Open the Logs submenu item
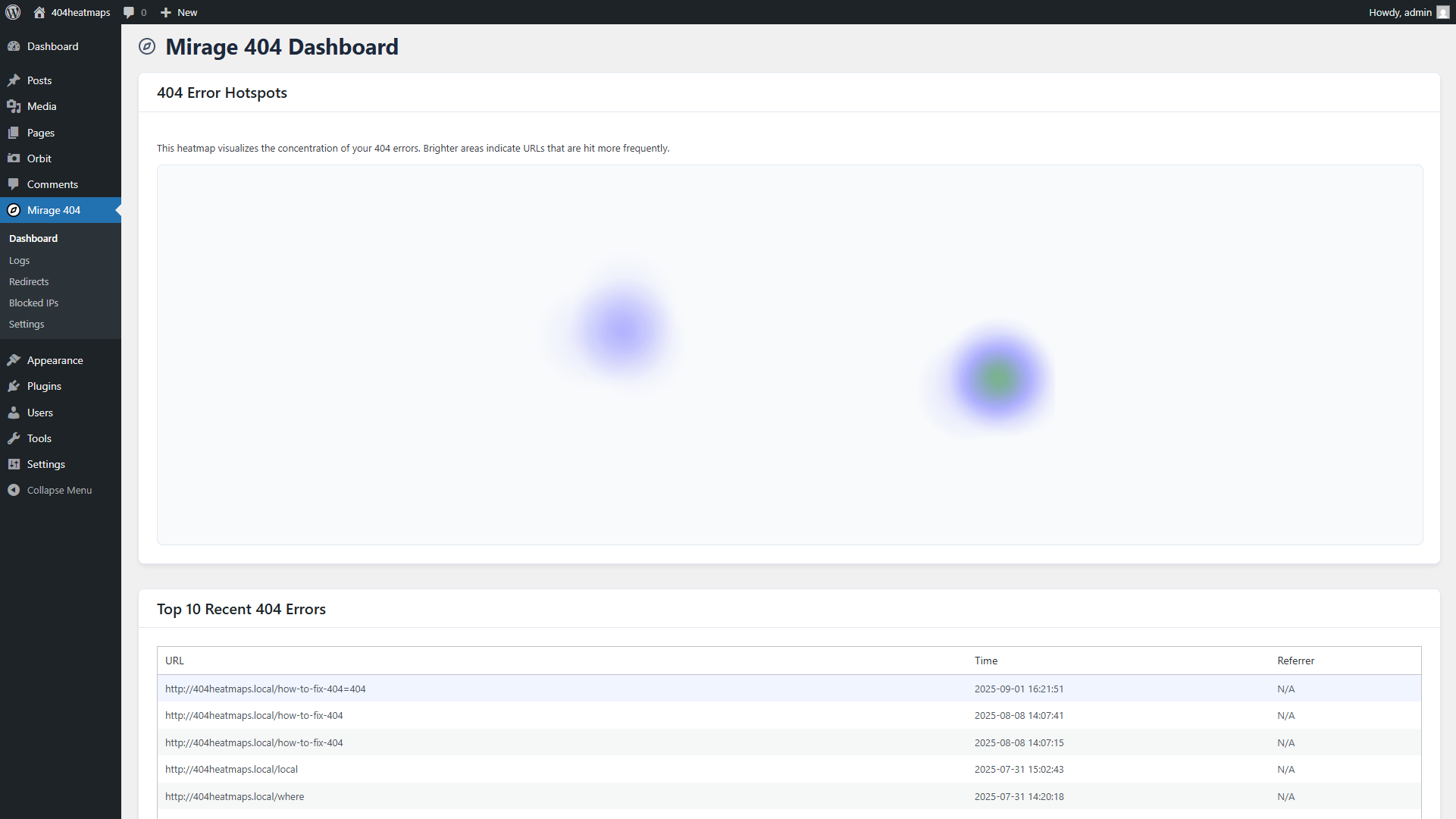Viewport: 1456px width, 819px height. coord(19,260)
